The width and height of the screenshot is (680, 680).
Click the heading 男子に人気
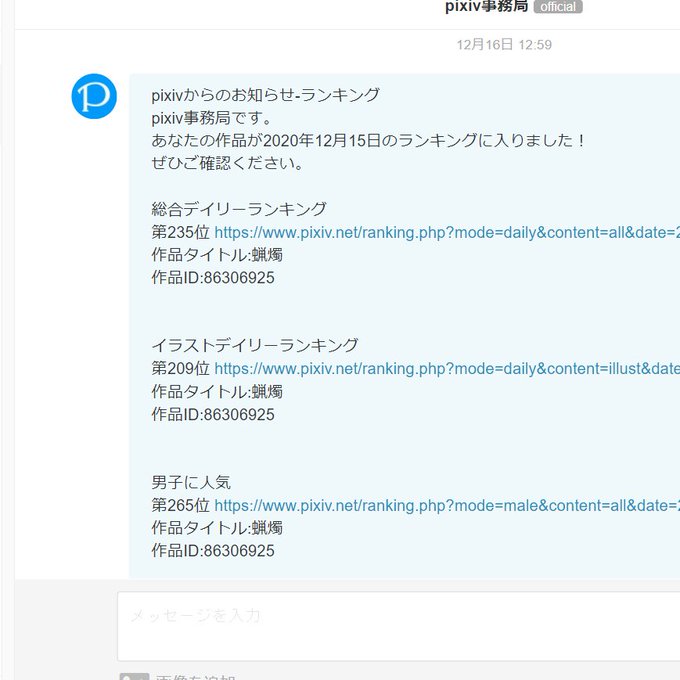191,482
